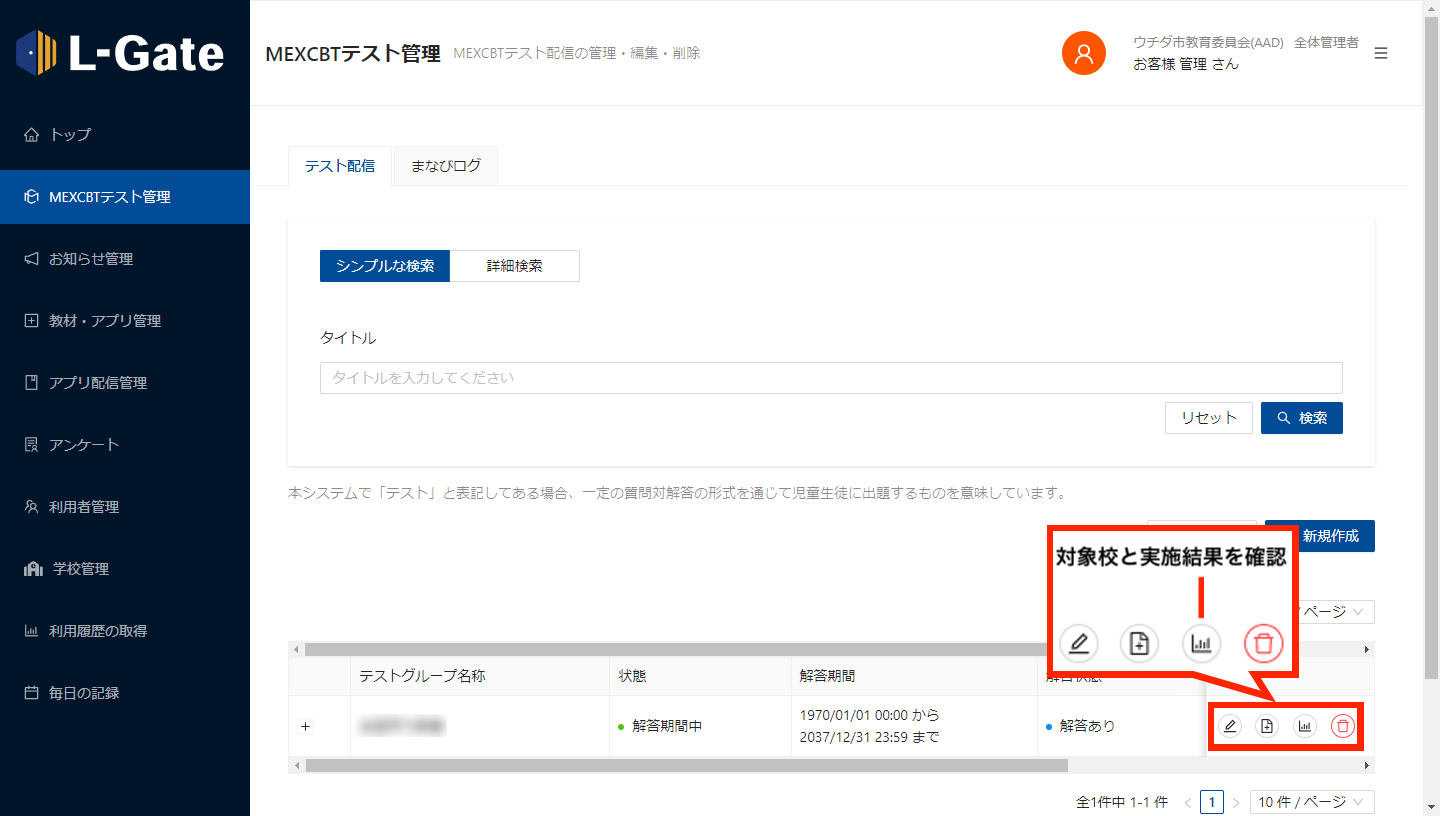Screen dimensions: 1440x816
Task: Select シンプルな検索 search mode
Action: (x=385, y=266)
